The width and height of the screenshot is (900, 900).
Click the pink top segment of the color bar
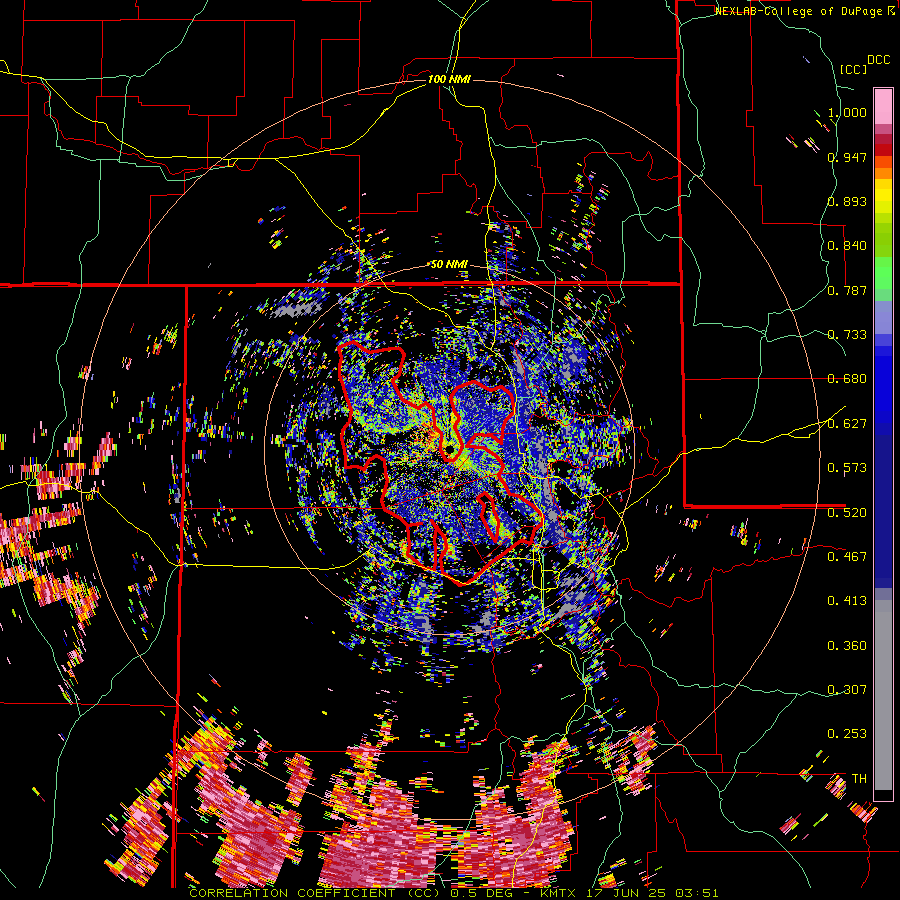pyautogui.click(x=883, y=106)
